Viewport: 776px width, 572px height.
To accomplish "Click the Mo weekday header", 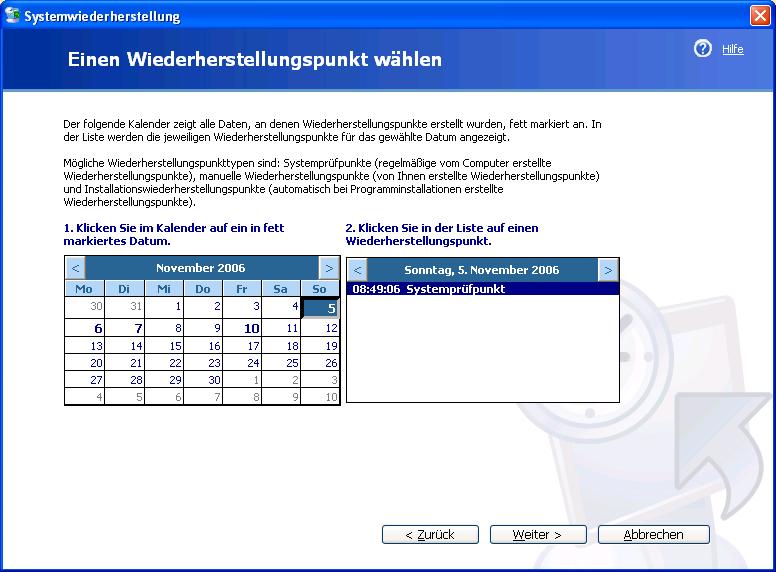I will [85, 288].
